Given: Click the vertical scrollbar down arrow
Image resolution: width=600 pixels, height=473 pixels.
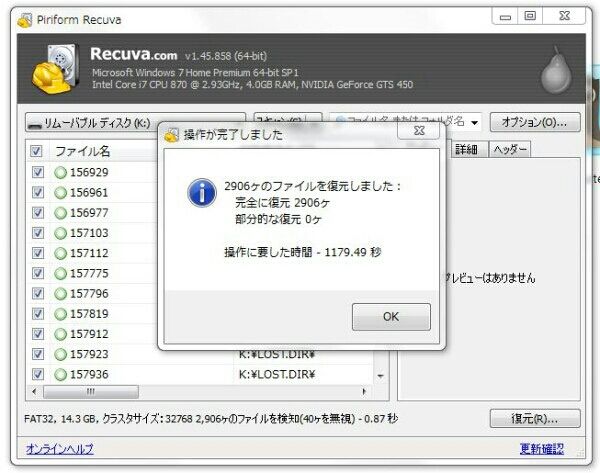Looking at the screenshot, I should click(x=380, y=376).
